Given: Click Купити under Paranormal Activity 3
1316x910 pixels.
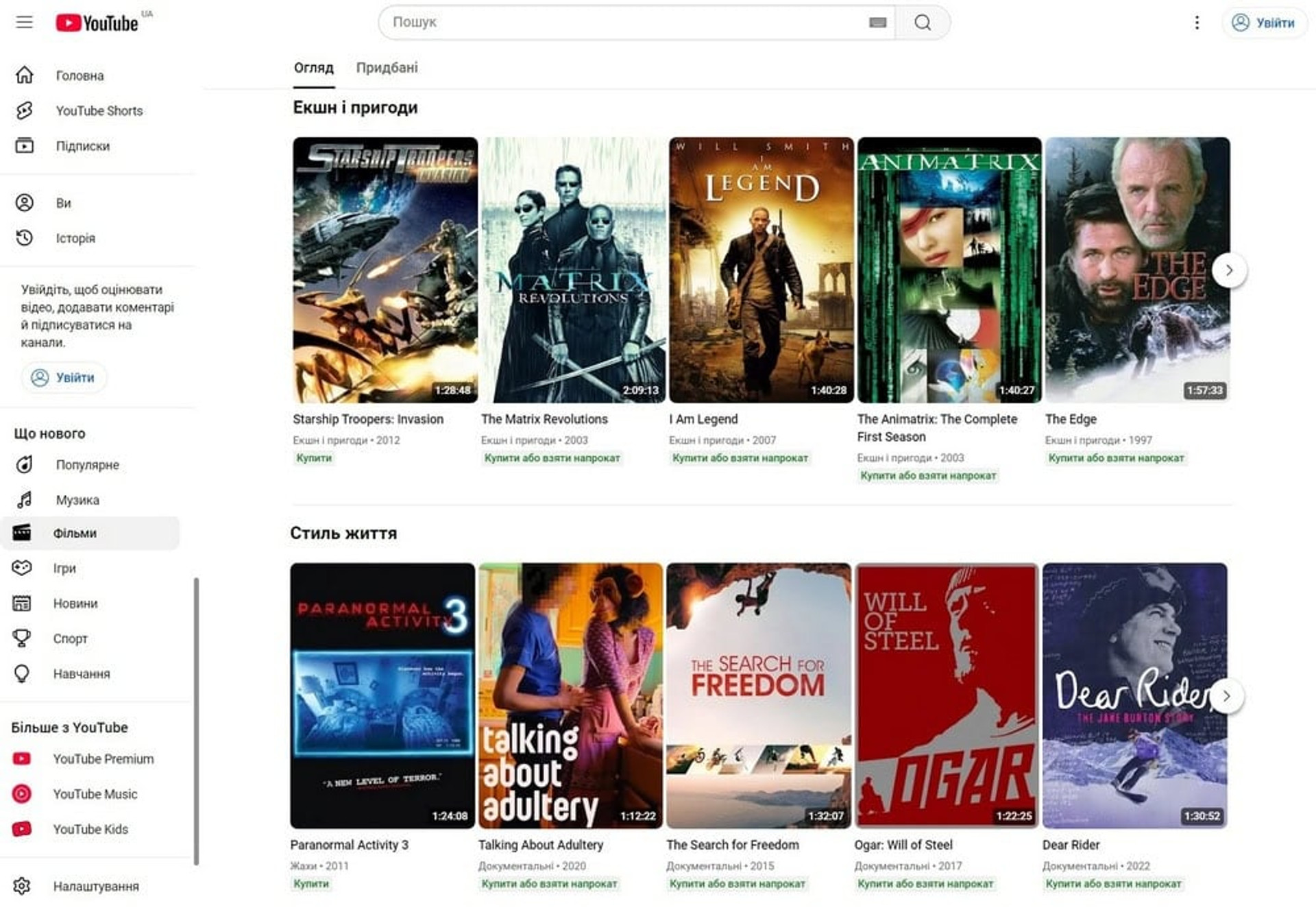Looking at the screenshot, I should click(x=311, y=883).
